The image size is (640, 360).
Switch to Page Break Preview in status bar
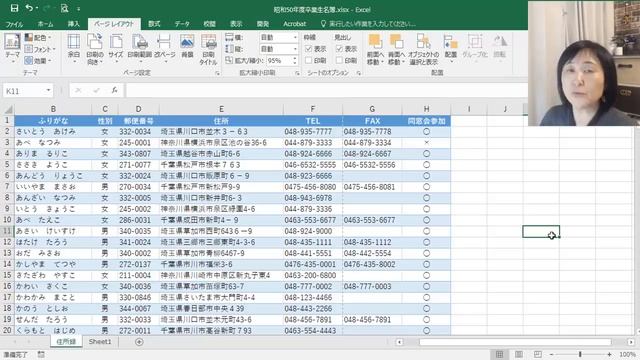pos(538,354)
